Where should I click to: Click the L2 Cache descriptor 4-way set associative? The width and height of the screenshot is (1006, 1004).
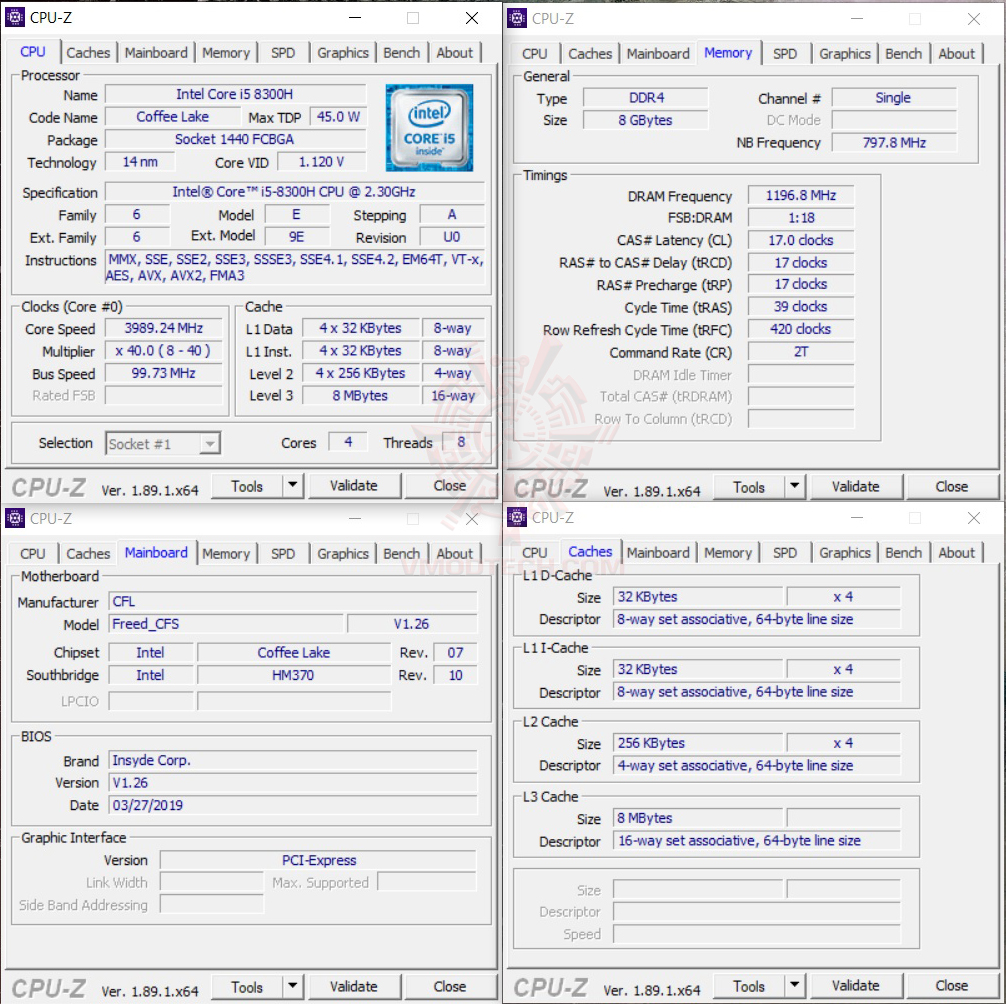coord(757,765)
